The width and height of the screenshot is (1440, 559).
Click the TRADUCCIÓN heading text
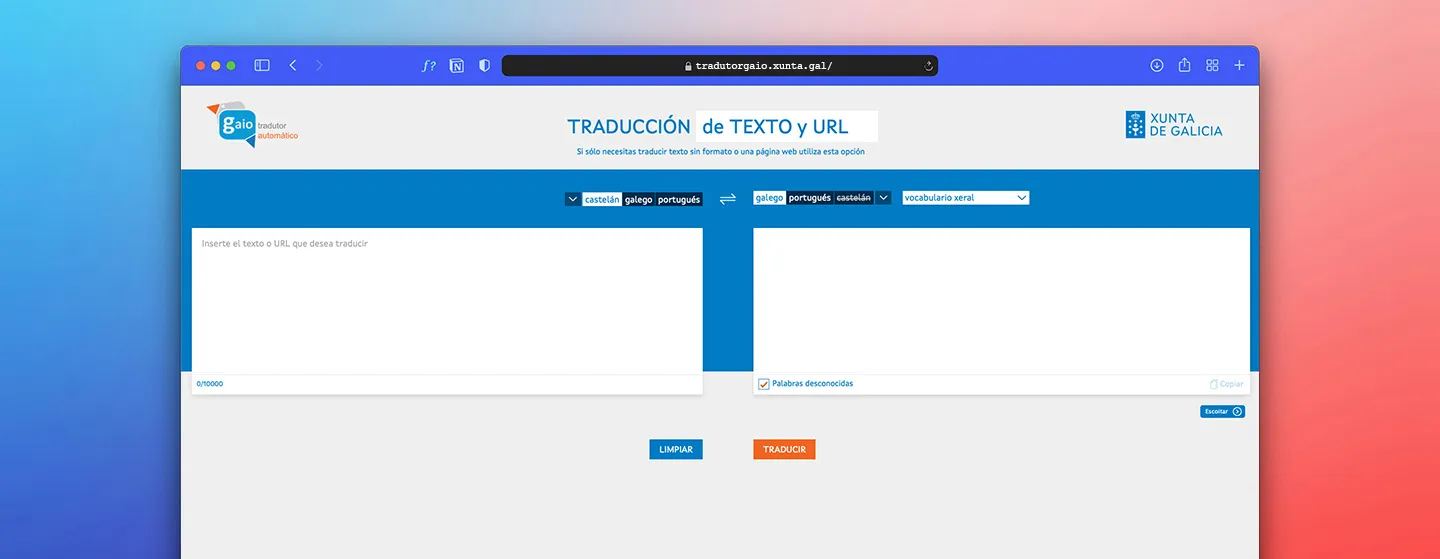coord(629,127)
